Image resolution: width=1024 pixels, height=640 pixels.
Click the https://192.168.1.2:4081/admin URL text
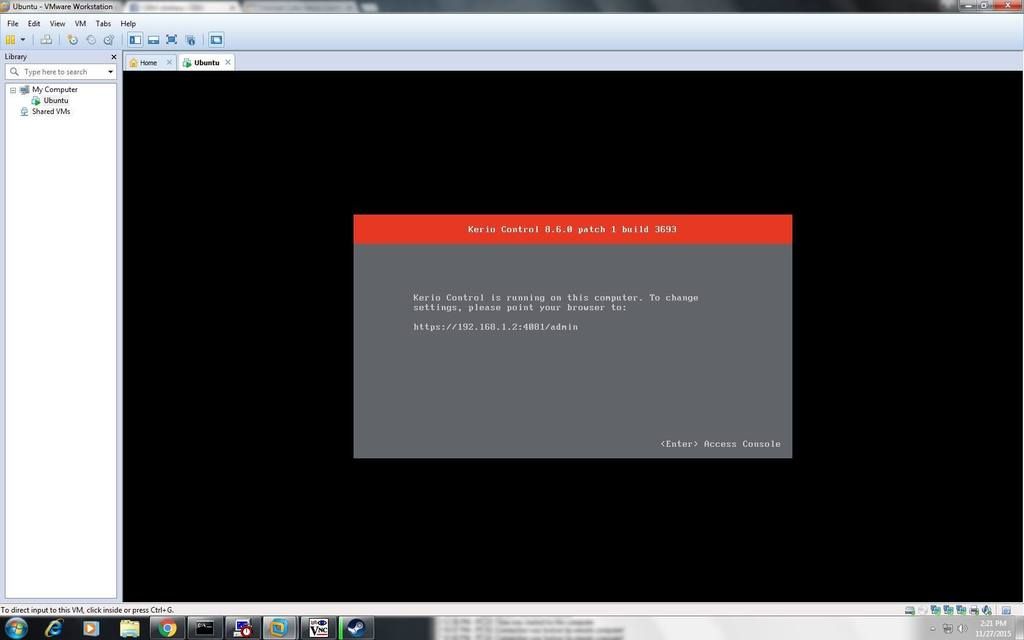click(x=496, y=327)
